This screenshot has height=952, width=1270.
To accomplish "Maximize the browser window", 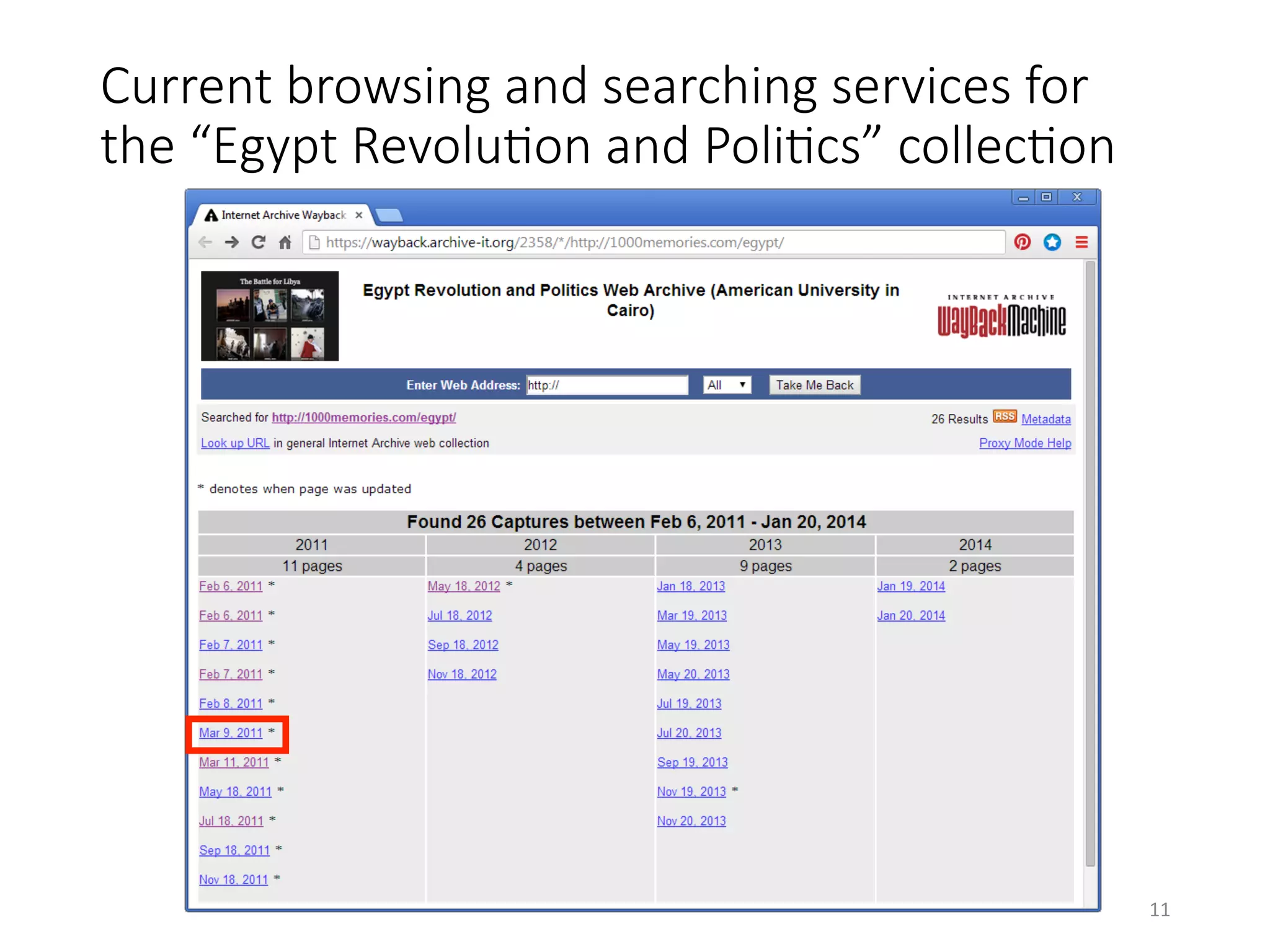I will [x=1046, y=197].
